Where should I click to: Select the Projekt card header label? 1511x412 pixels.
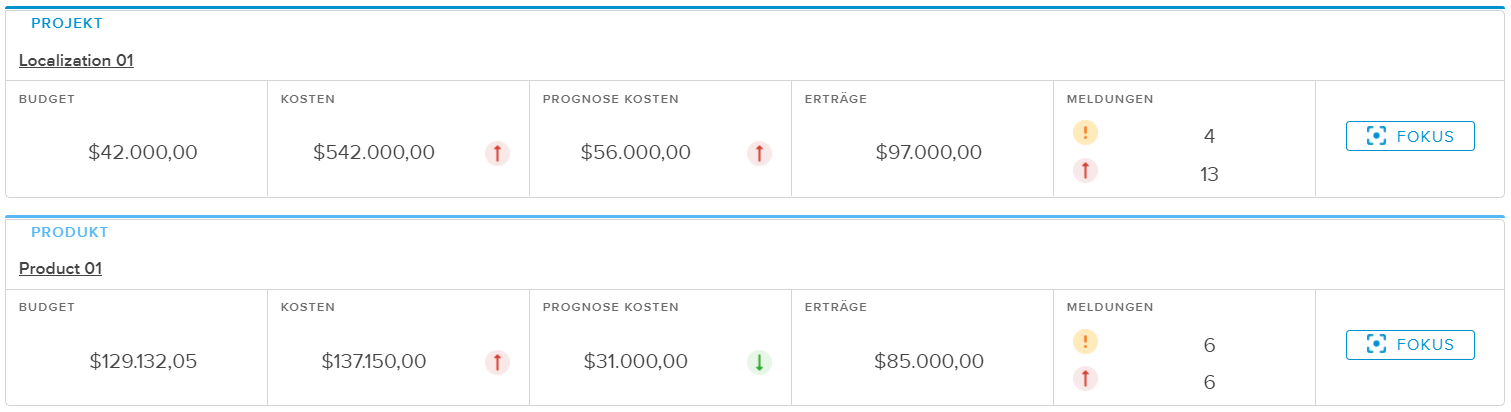[67, 23]
